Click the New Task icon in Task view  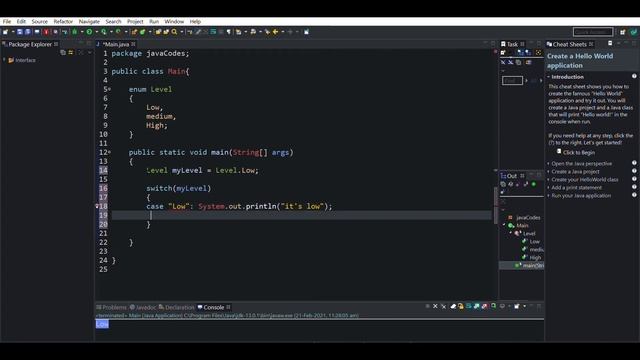(502, 53)
